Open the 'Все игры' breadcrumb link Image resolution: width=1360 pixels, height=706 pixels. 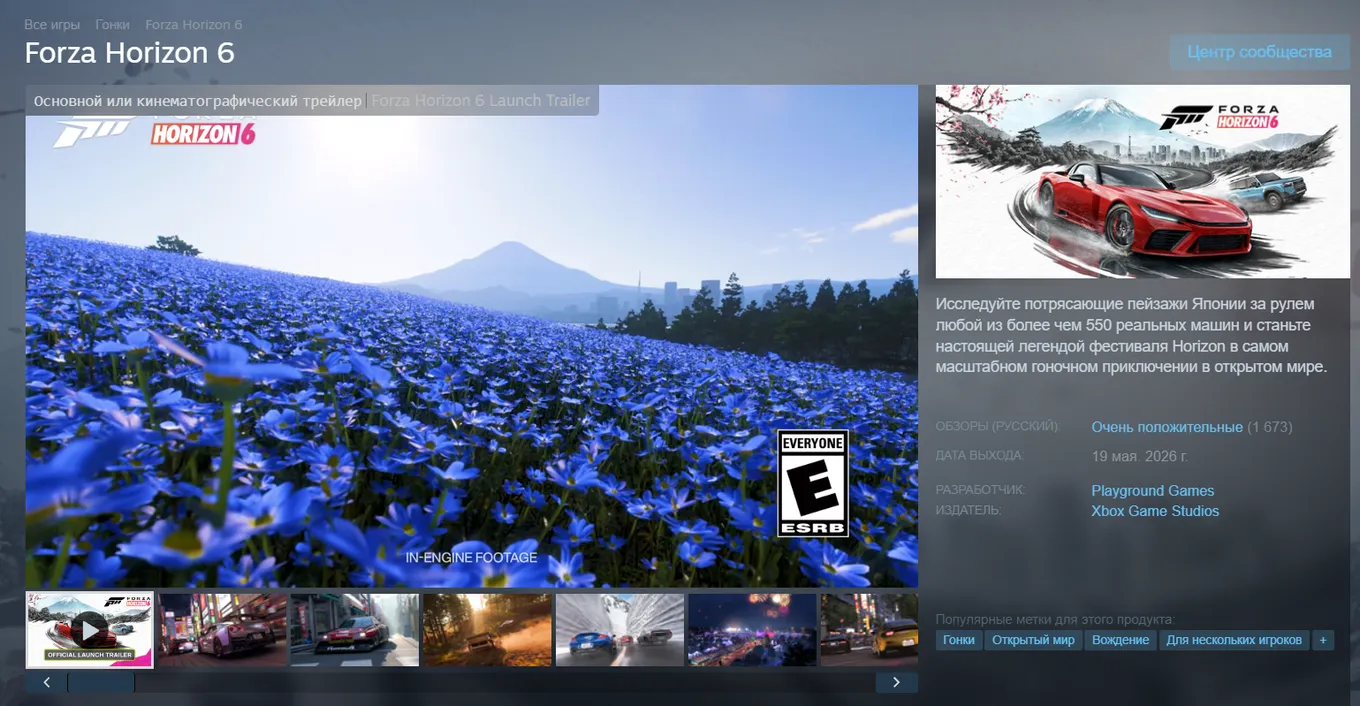(x=52, y=24)
